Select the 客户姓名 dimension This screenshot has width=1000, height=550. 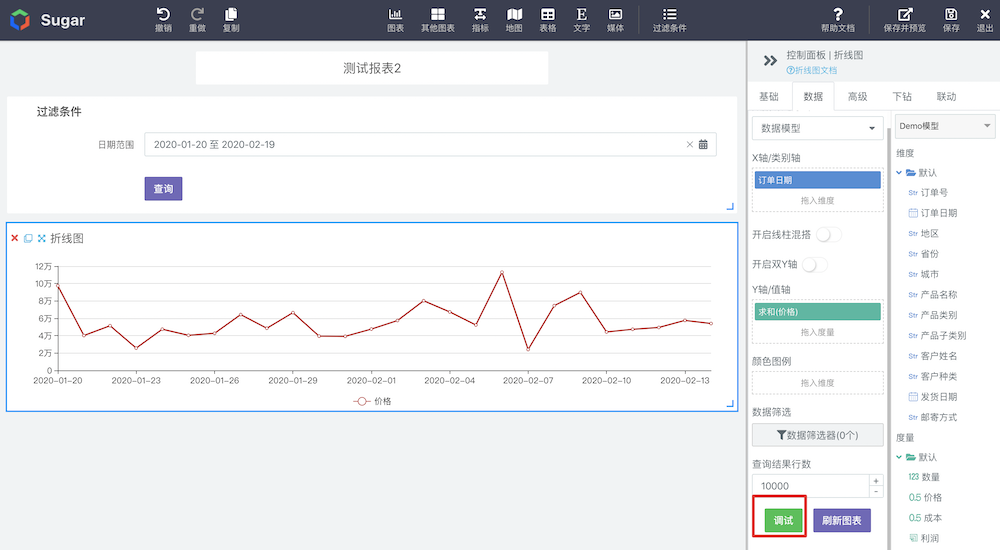coord(939,355)
